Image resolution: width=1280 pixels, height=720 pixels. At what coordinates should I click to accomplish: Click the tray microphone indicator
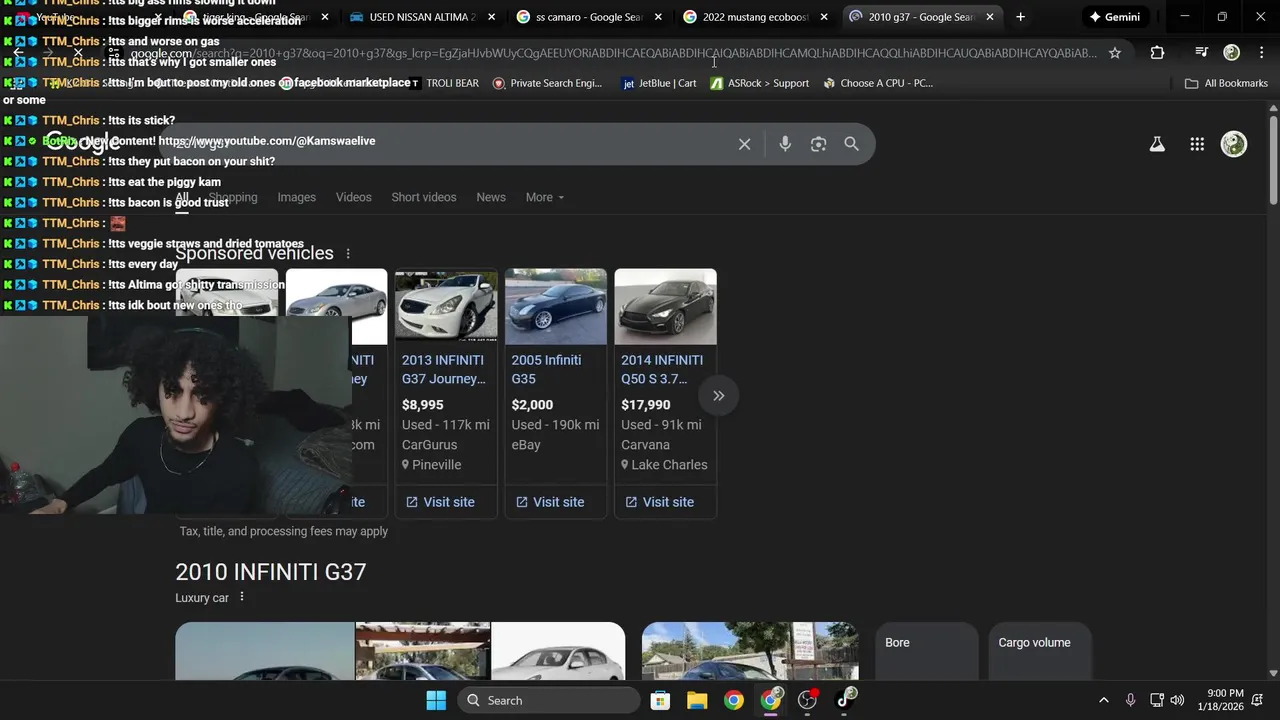1130,700
